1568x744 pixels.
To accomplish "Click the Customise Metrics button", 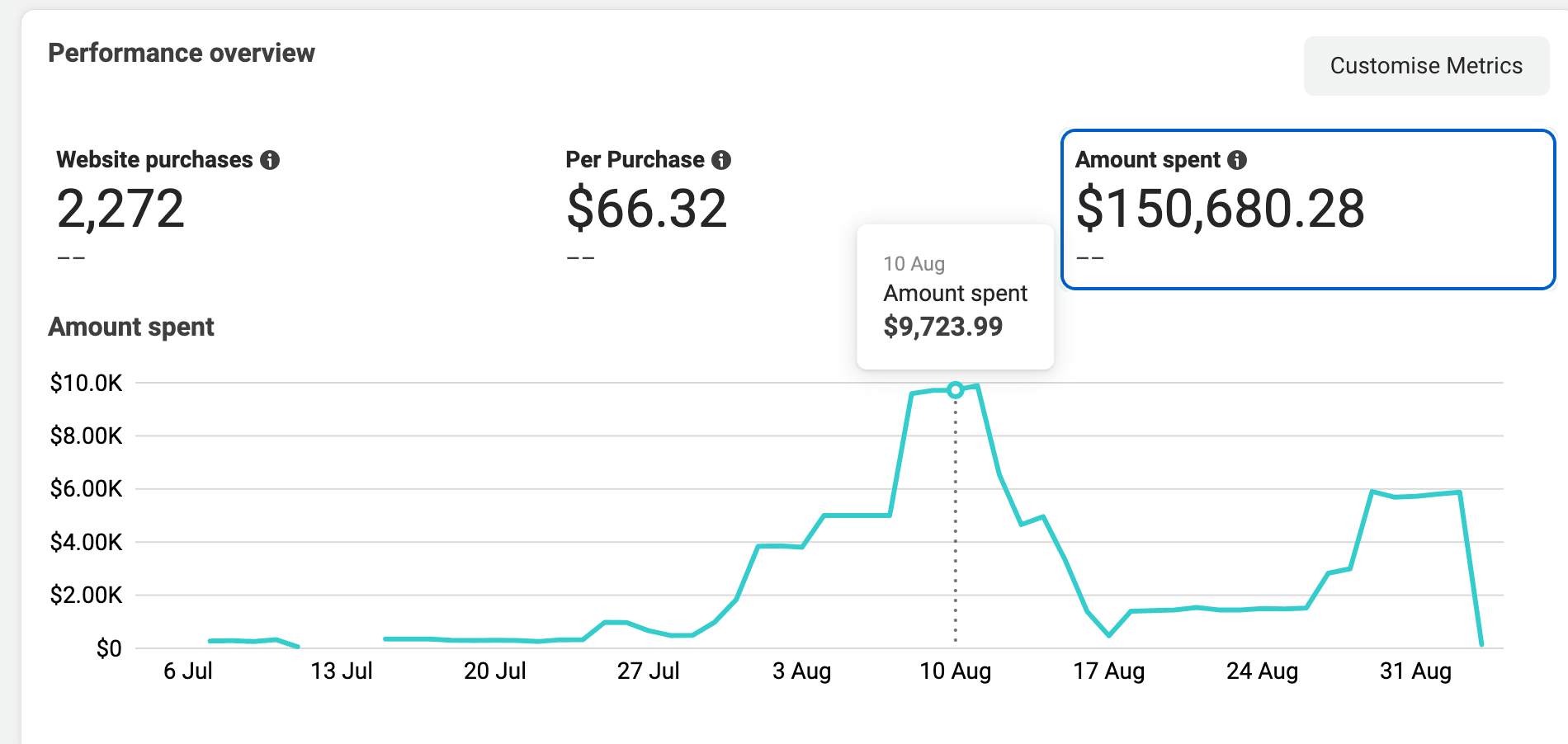I will (1425, 66).
